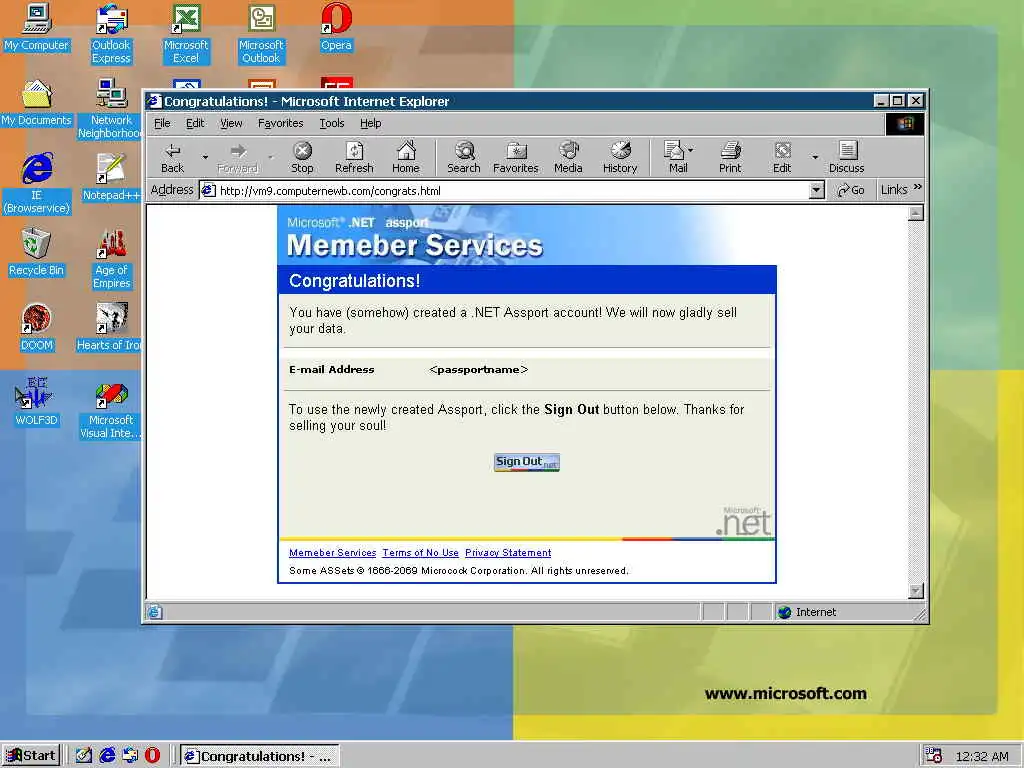Open the Privacy Statement link
This screenshot has width=1024, height=768.
pos(508,552)
